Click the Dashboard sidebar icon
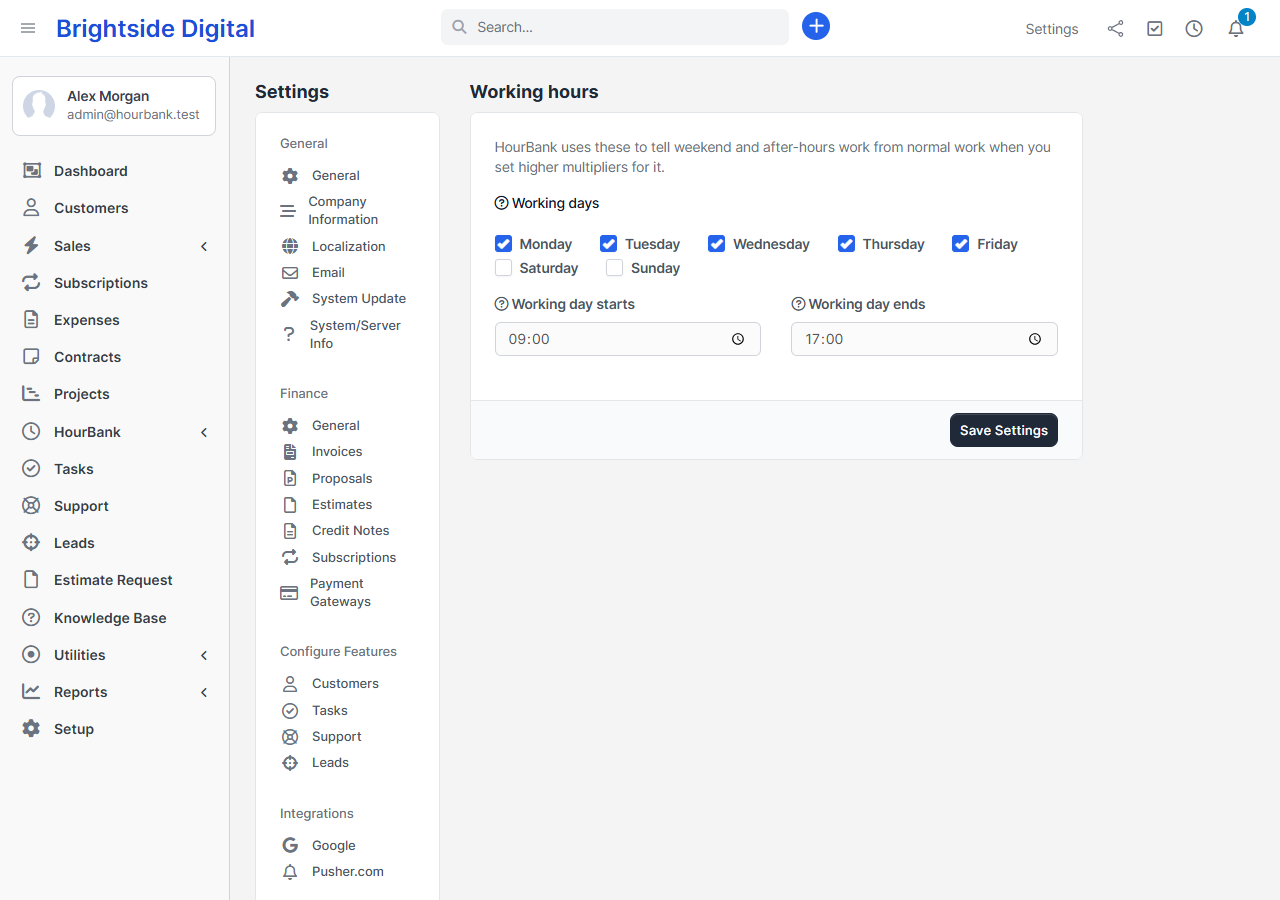This screenshot has width=1280, height=900. click(x=32, y=171)
